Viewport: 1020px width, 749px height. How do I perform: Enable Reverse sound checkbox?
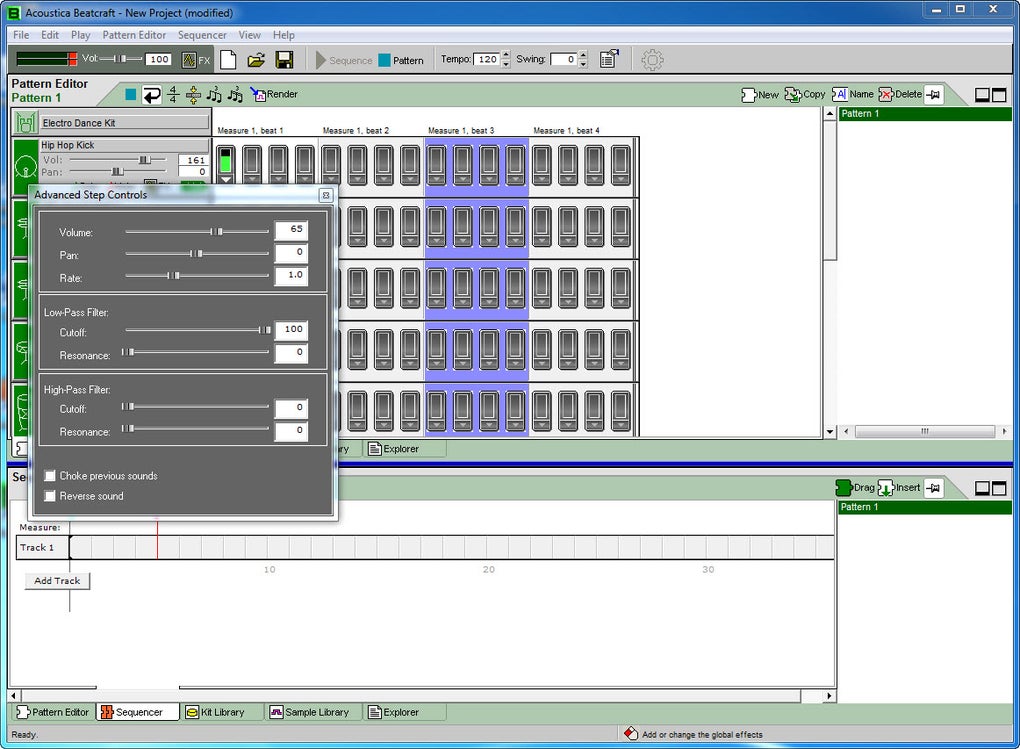(50, 496)
